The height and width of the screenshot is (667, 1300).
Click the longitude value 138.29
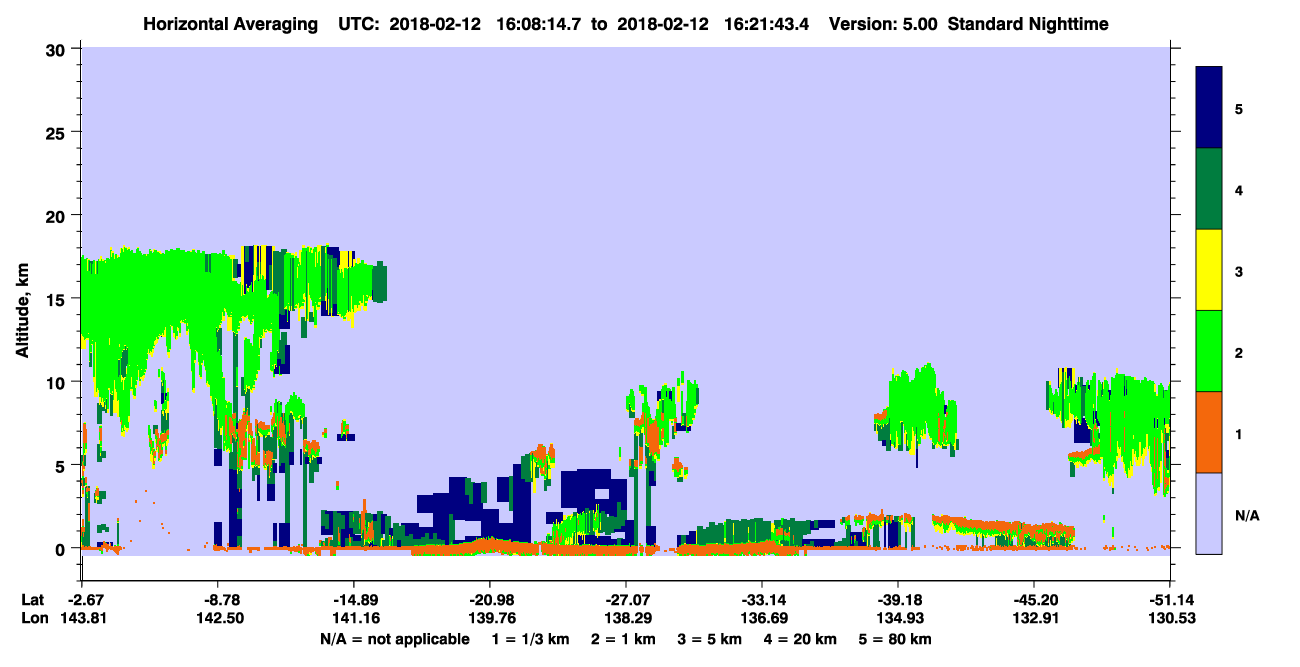[627, 618]
